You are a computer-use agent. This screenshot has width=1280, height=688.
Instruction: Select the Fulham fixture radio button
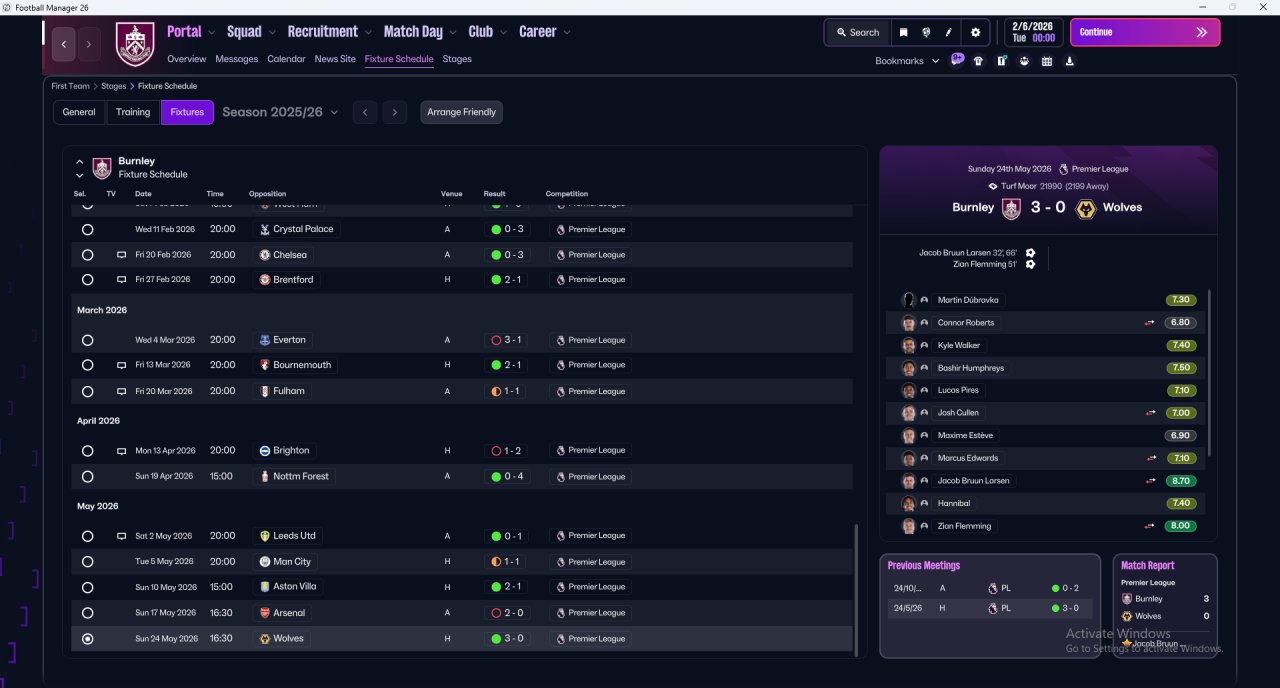[88, 392]
